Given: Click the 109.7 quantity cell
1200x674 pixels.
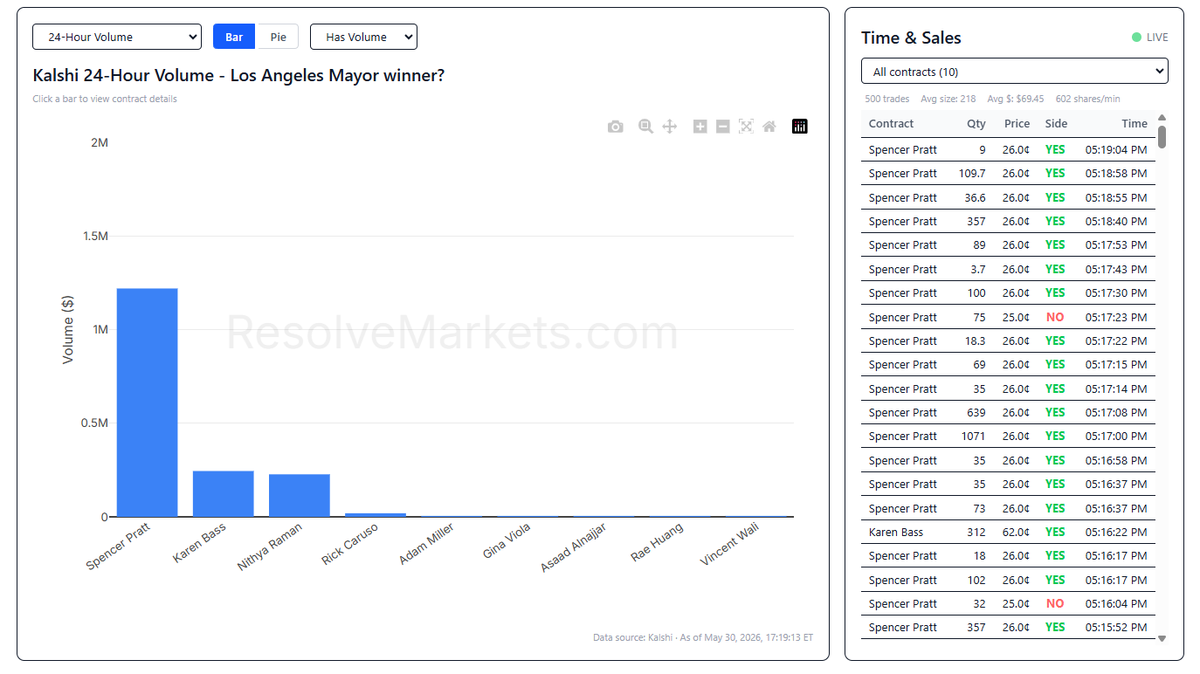Looking at the screenshot, I should (x=972, y=173).
